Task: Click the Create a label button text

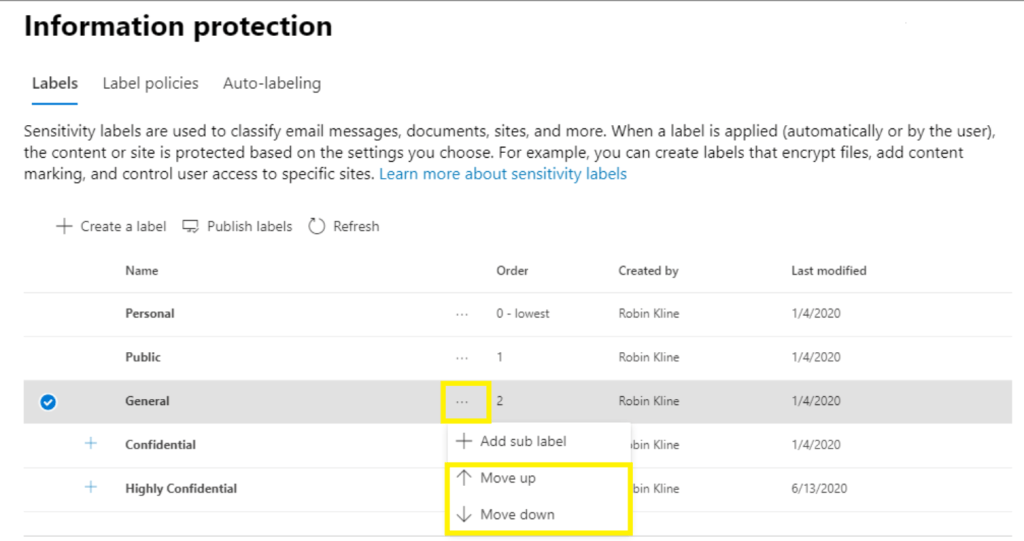Action: [x=123, y=226]
